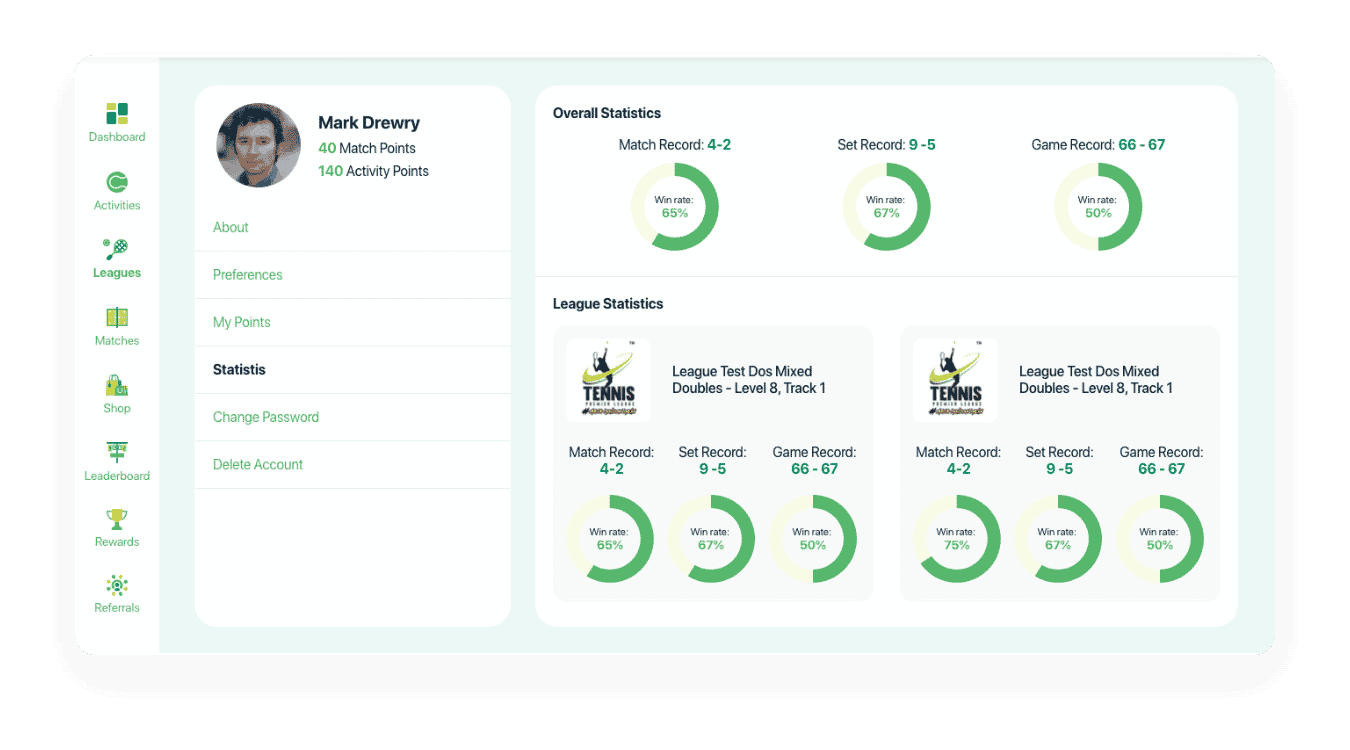
Task: Click overall Game Record: 66 - 67 text
Action: pyautogui.click(x=1098, y=145)
